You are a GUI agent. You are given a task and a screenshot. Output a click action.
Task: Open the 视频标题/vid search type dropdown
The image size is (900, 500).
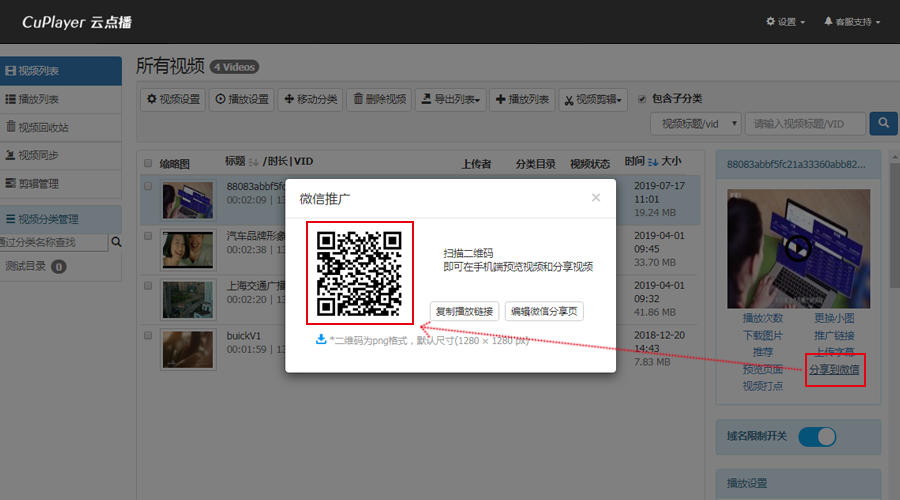coord(695,123)
